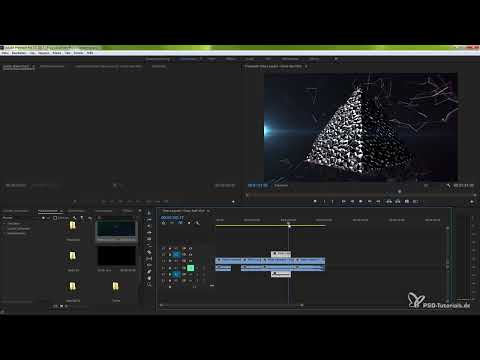Open the Fenster menu
Screen dimensions: 480x360
tap(79, 53)
